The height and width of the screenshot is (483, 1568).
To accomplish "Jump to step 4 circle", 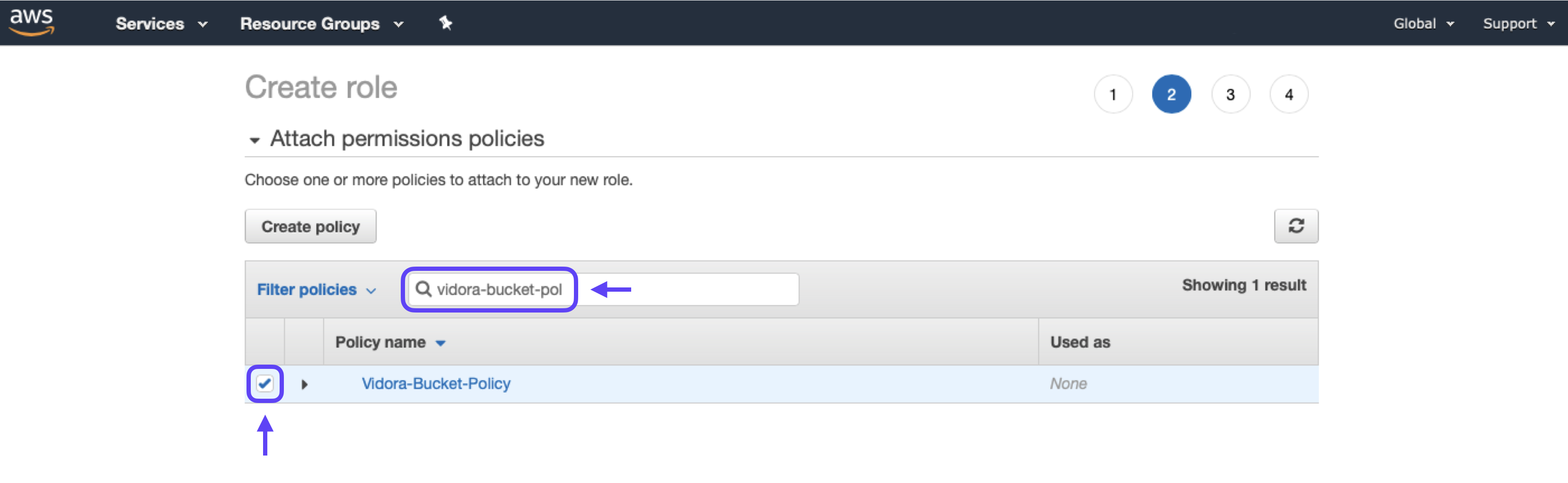I will (x=1289, y=94).
